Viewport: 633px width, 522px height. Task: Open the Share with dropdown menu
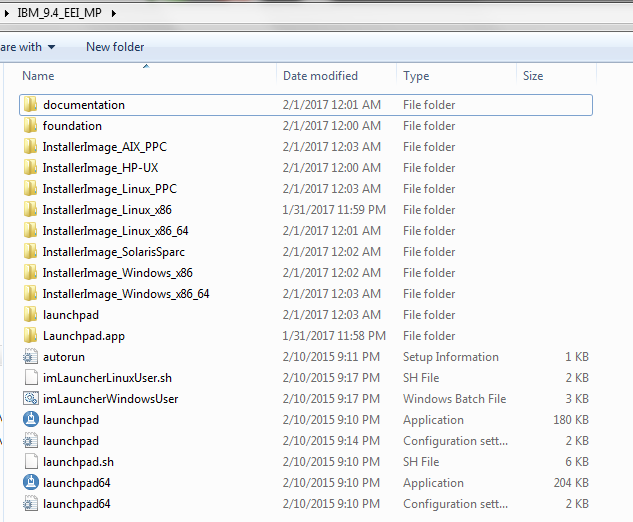(x=27, y=47)
